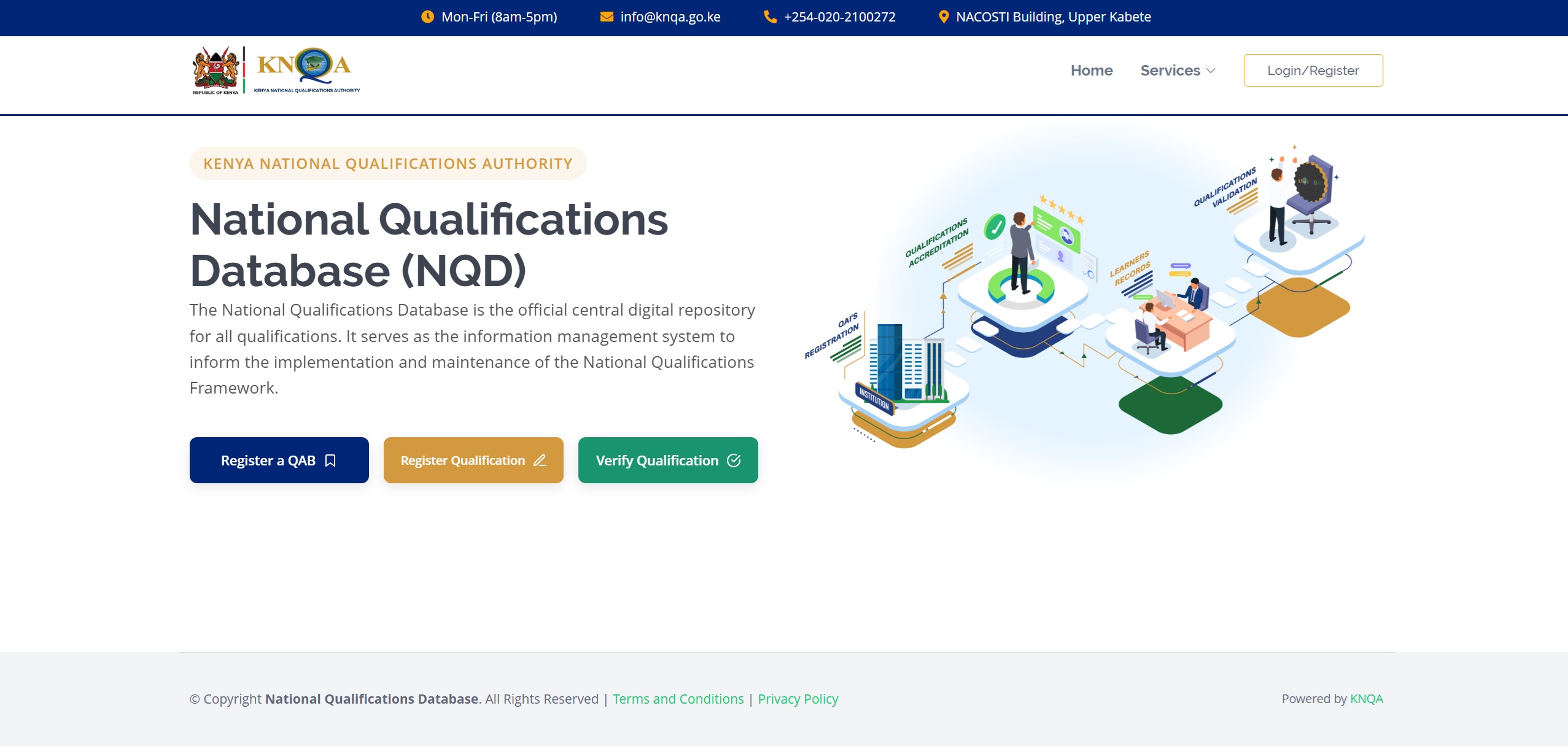Screen dimensions: 1568x754
Task: Click pencil icon on Register Qualification
Action: 540,461
